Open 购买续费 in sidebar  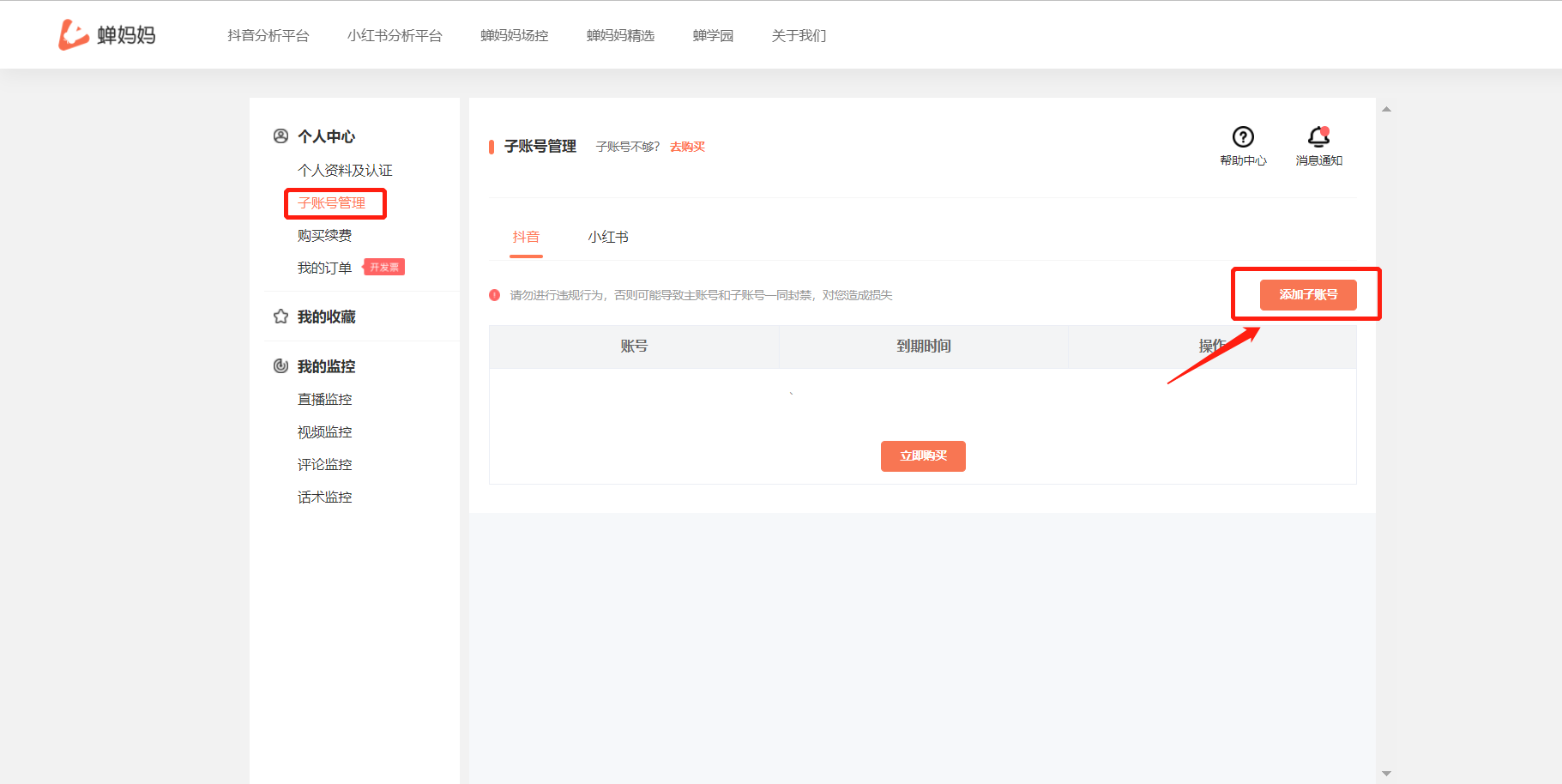[325, 236]
